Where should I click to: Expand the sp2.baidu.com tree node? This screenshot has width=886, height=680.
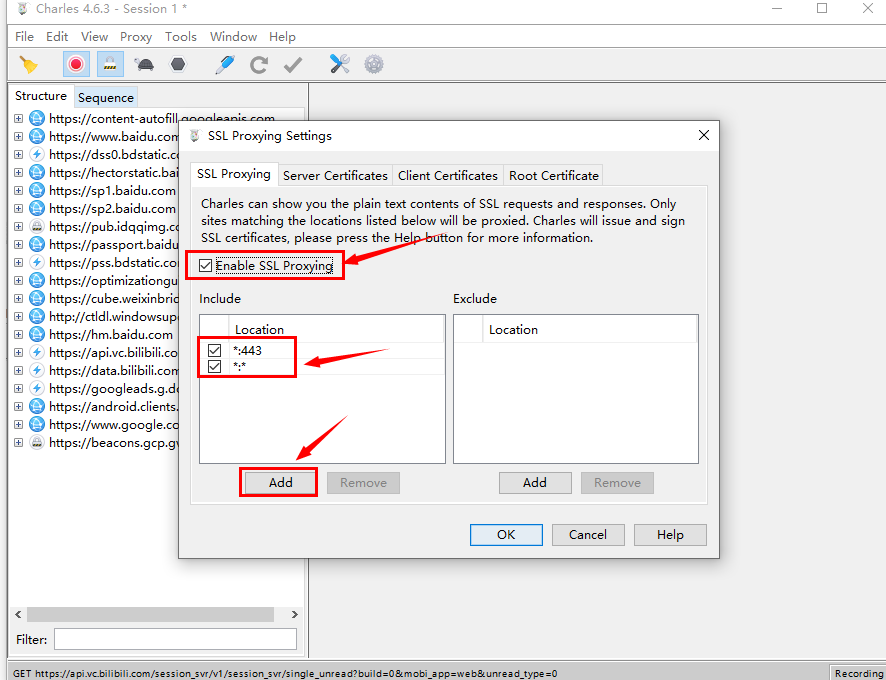click(x=19, y=209)
